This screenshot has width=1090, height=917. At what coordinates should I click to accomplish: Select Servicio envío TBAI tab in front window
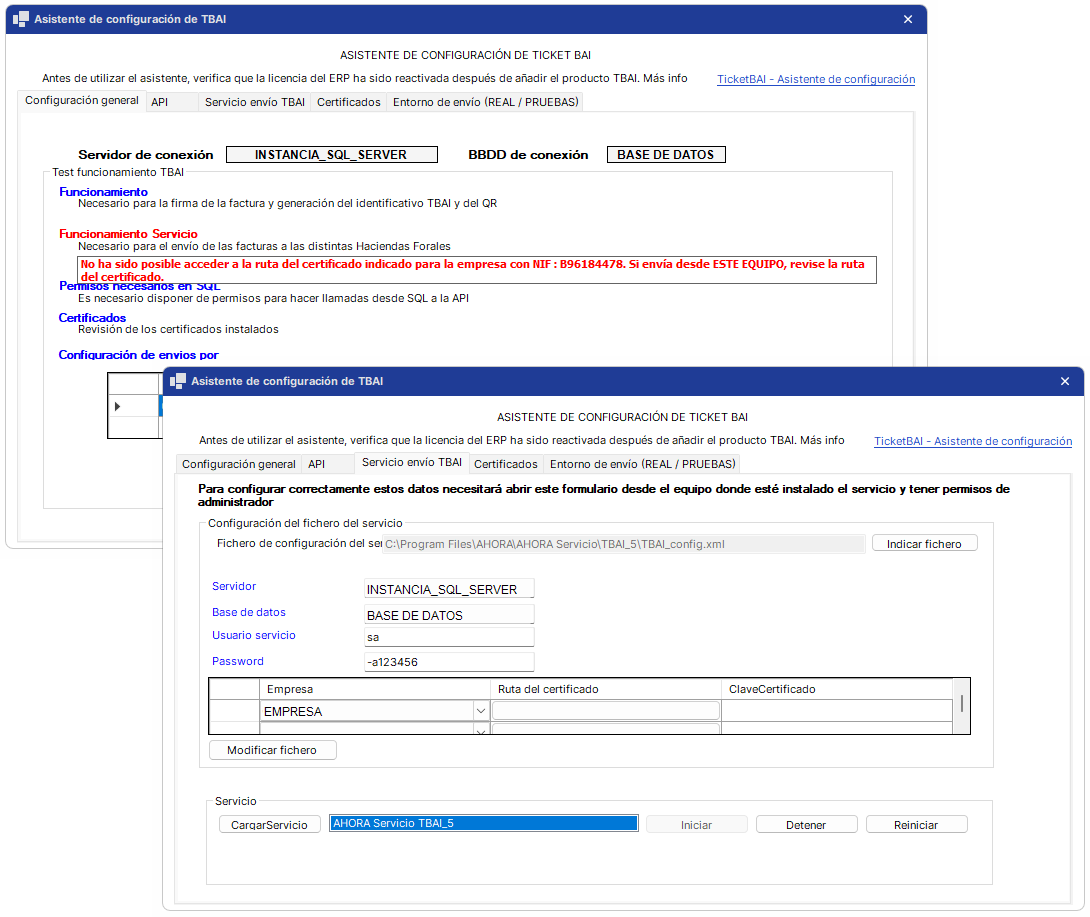pos(412,462)
